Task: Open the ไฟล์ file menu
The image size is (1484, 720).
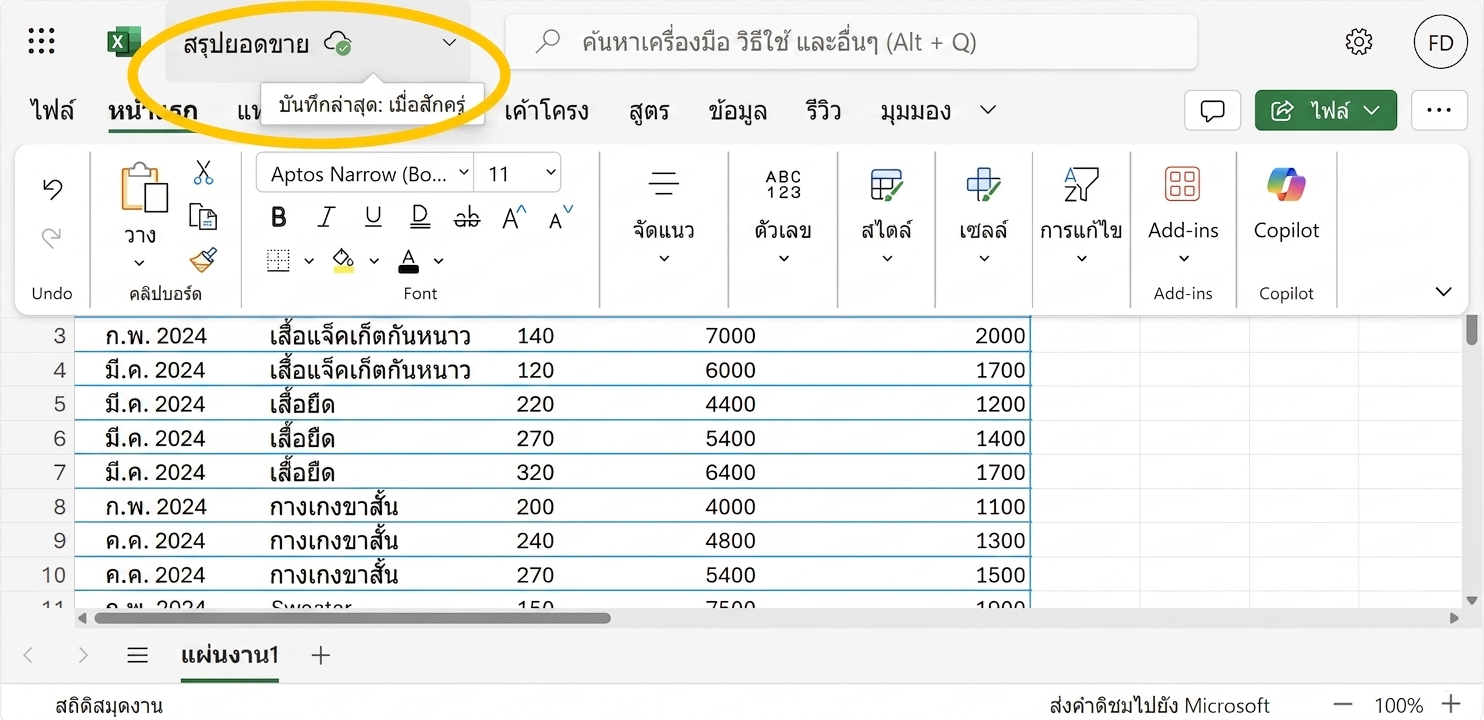Action: click(52, 111)
